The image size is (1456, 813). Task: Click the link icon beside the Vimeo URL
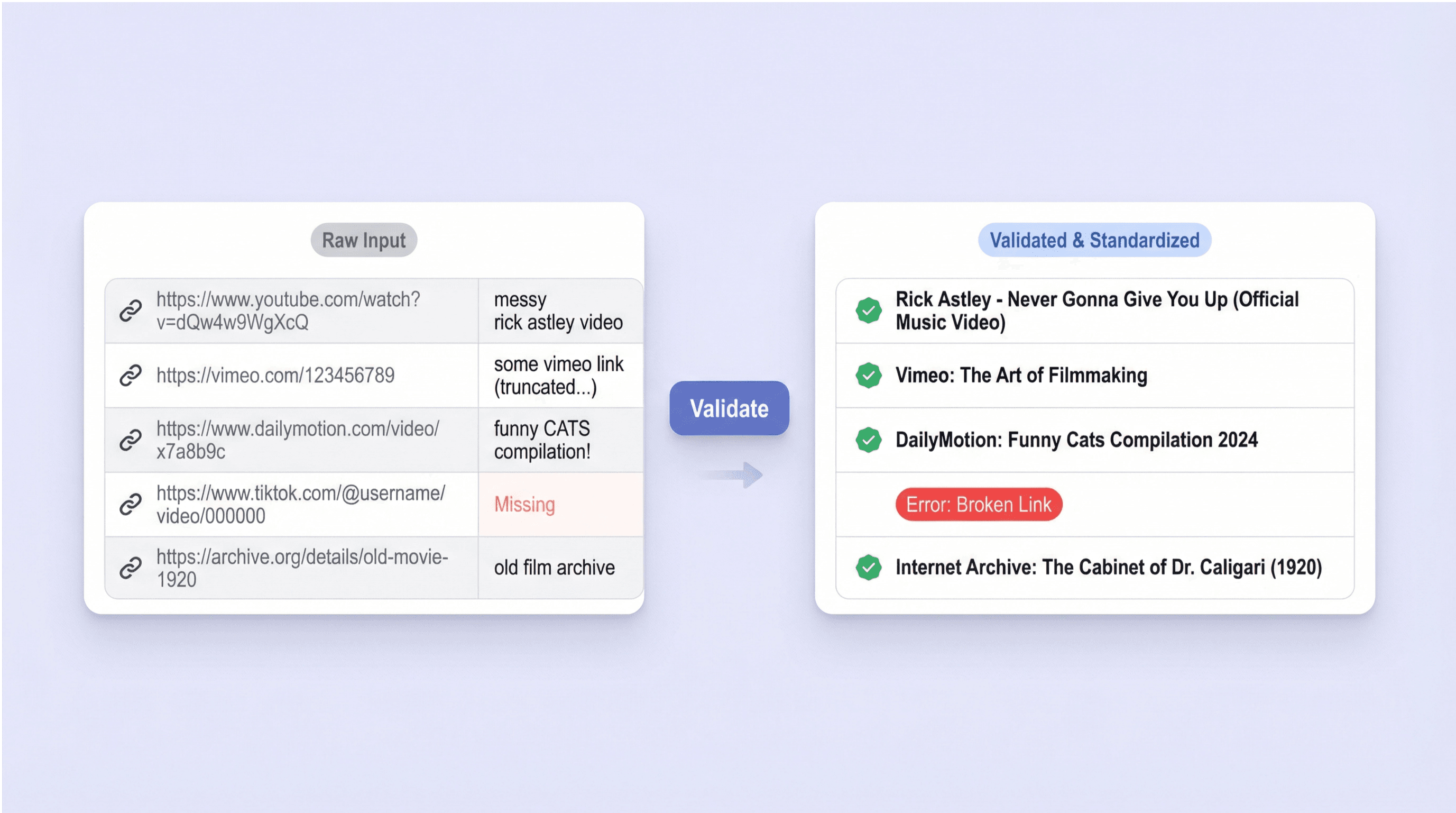[131, 375]
